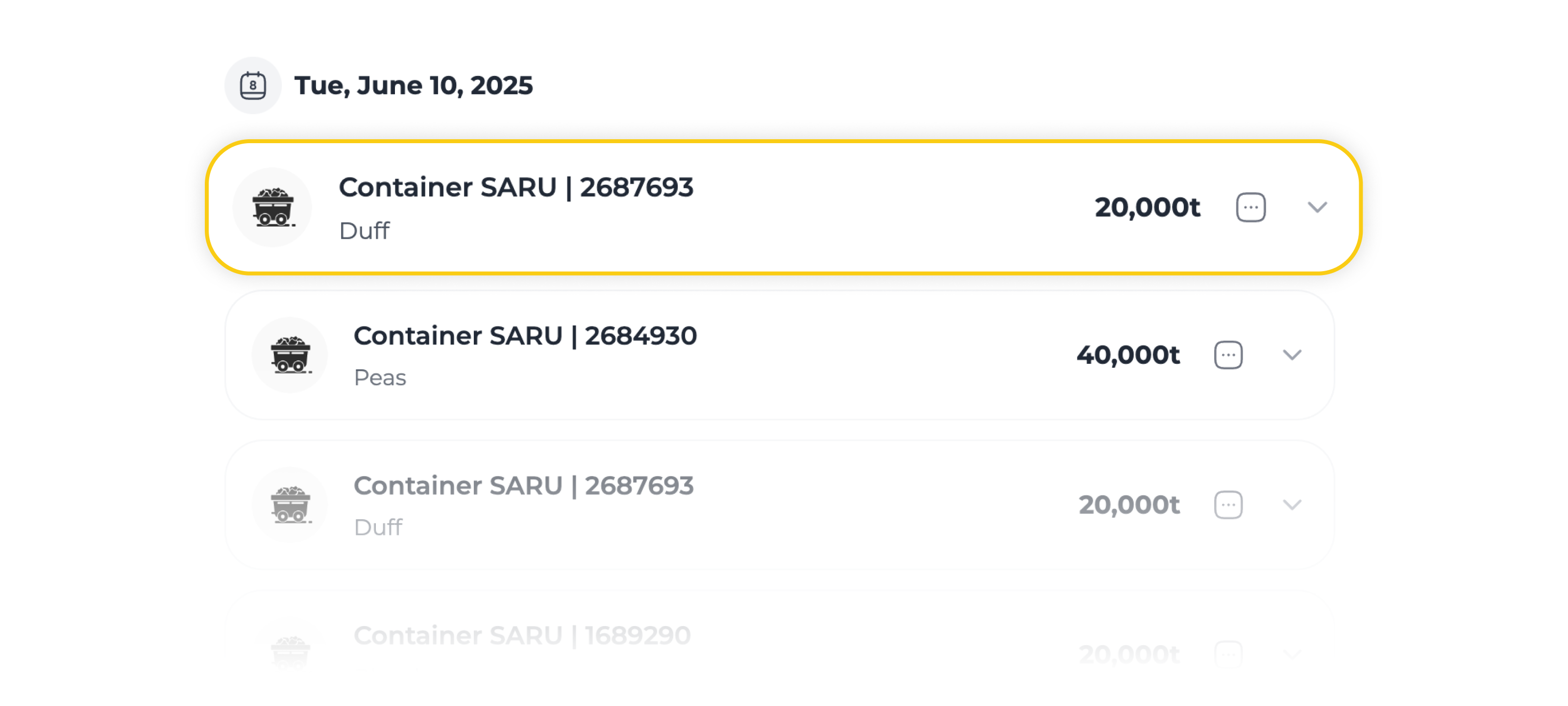Click the calendar icon beside the date
The width and height of the screenshot is (1568, 706).
[x=253, y=85]
